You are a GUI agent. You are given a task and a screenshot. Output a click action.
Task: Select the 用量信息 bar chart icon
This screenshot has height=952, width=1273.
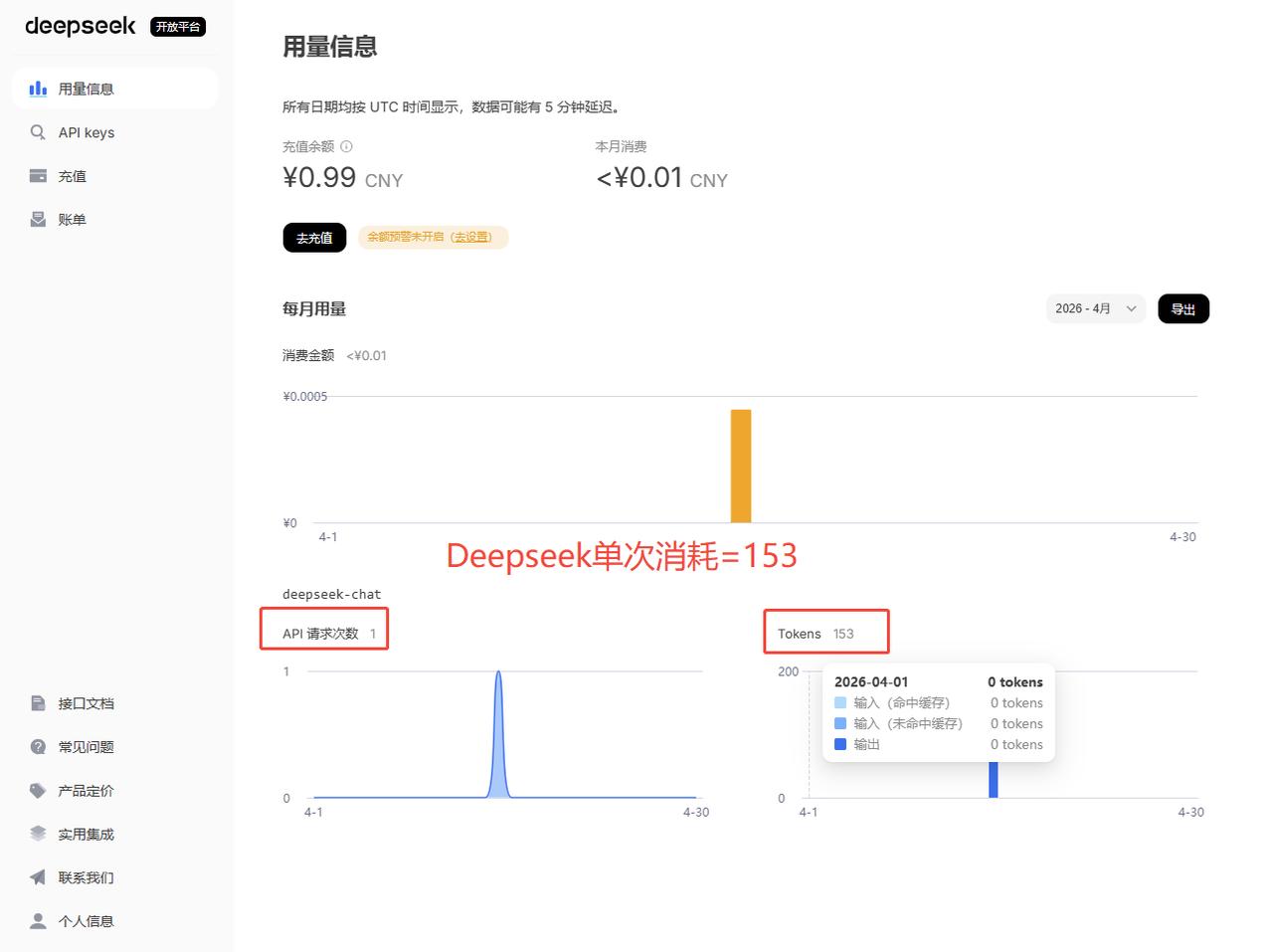(x=37, y=88)
